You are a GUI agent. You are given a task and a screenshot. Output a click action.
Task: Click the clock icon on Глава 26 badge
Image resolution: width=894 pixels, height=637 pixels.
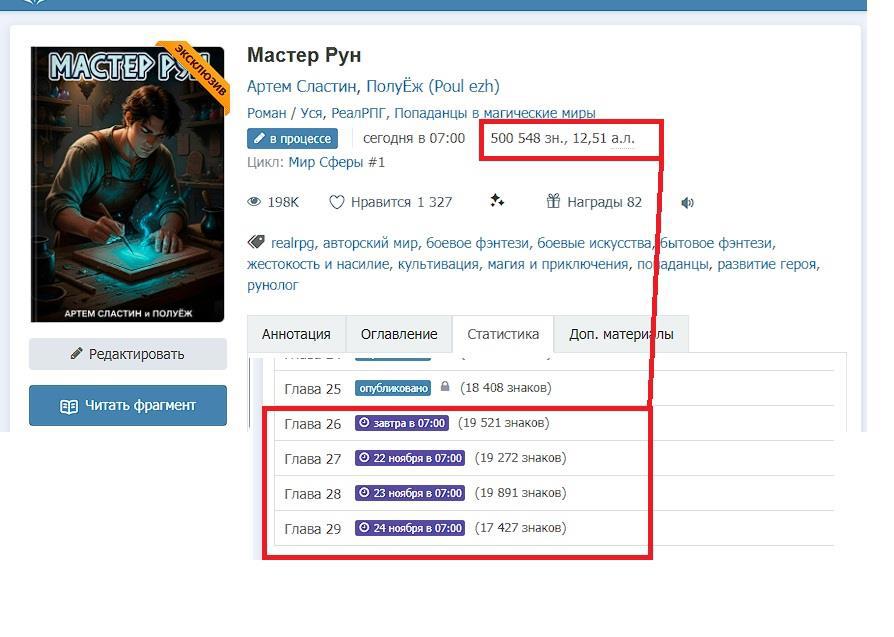pyautogui.click(x=364, y=423)
